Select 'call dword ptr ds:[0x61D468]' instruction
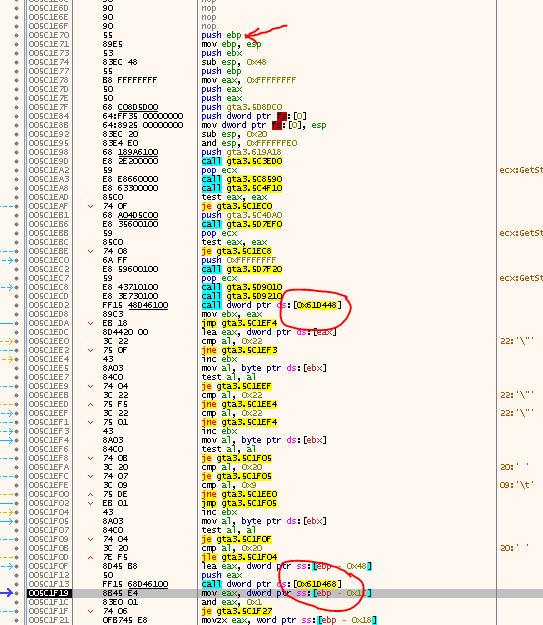This screenshot has height=625, width=543. coord(272,584)
